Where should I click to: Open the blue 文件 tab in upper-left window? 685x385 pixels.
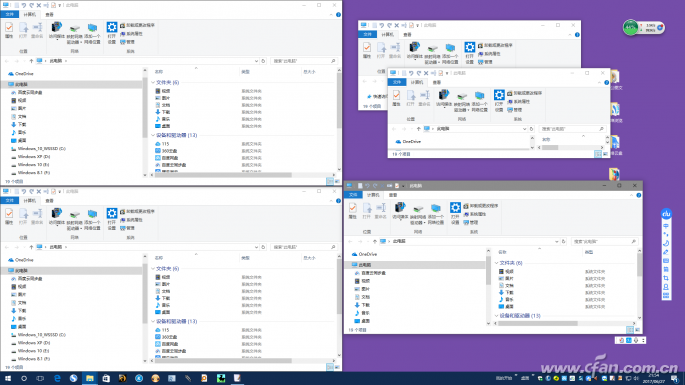[x=10, y=14]
